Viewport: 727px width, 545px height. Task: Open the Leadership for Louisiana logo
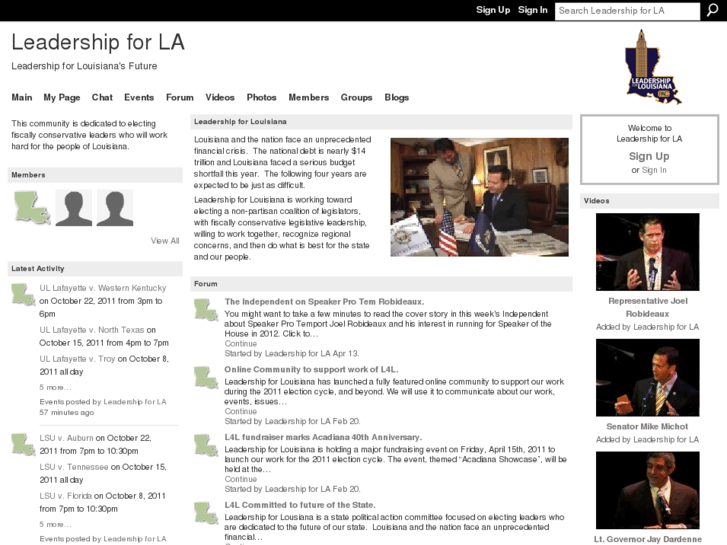[653, 67]
